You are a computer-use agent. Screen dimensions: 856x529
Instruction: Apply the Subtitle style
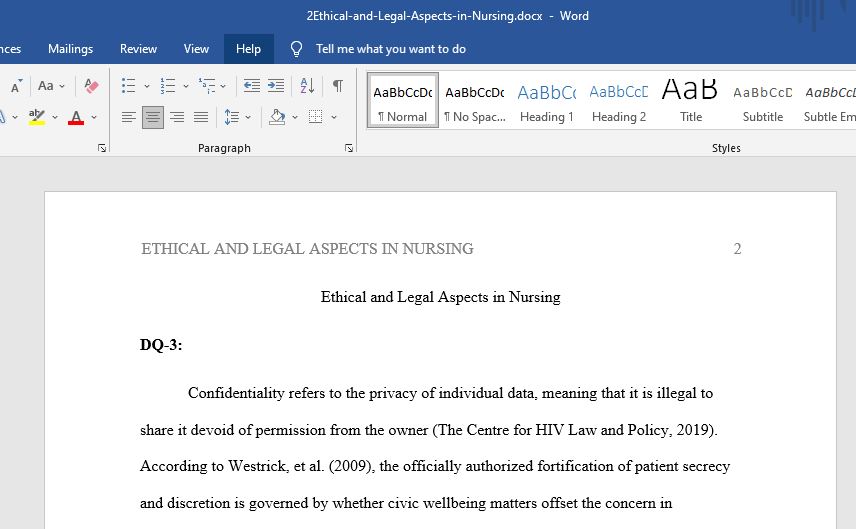763,100
